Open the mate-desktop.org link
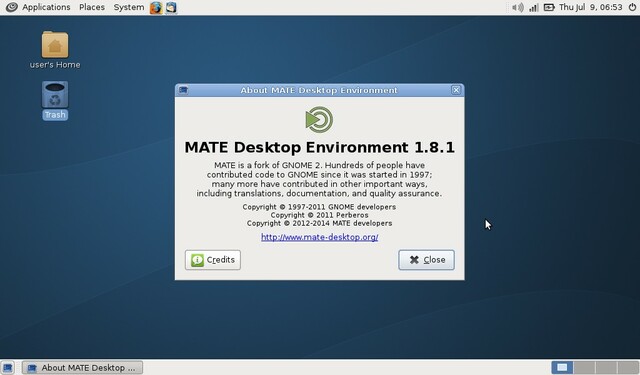This screenshot has width=640, height=375. pos(320,237)
